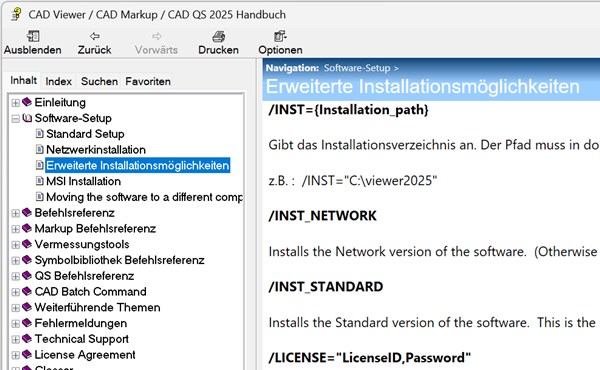Screen dimensions: 600x370
Task: Click the book icon next to License Agreement
Action: tap(26, 355)
